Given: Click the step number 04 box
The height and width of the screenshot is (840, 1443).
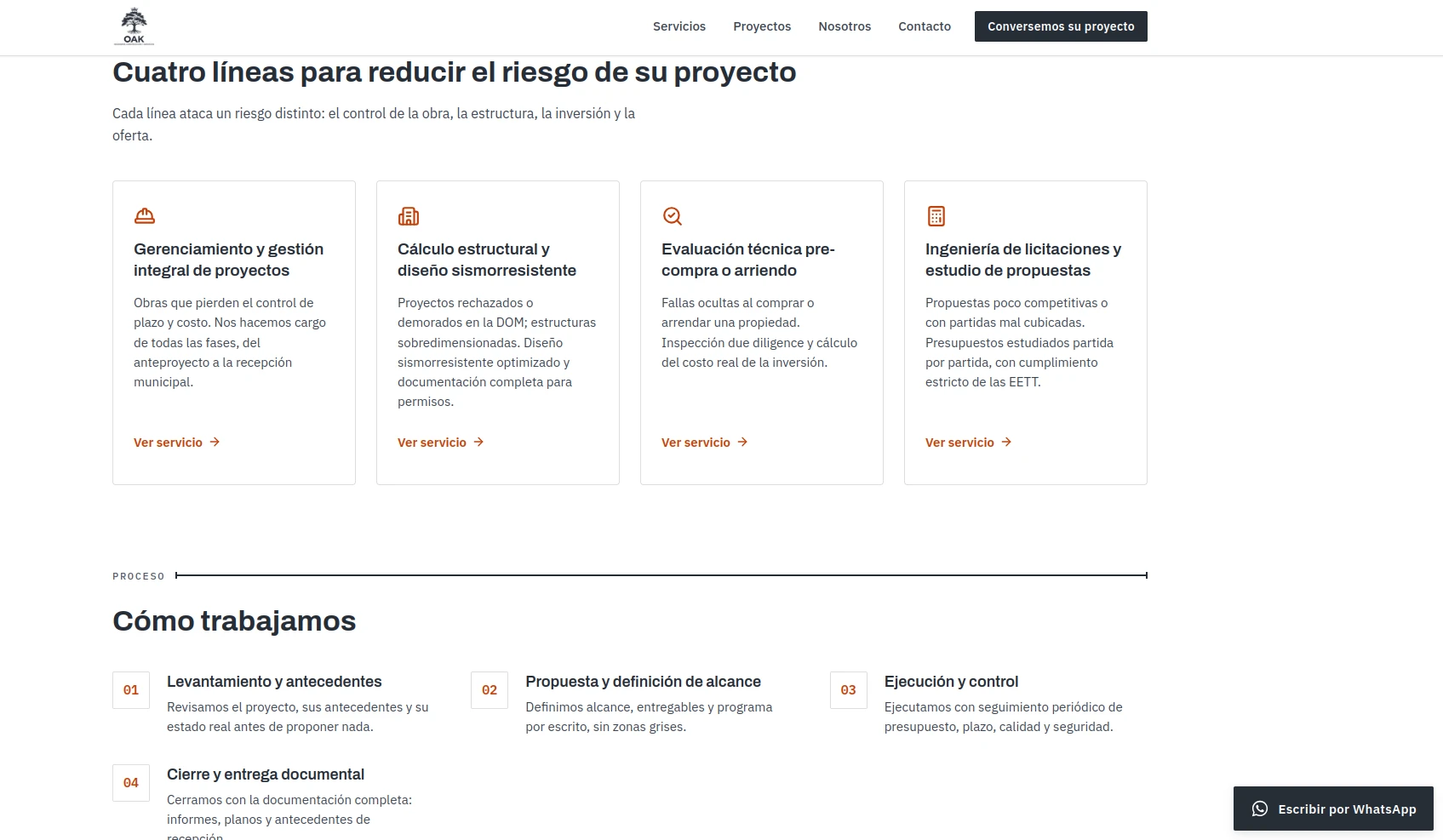Looking at the screenshot, I should point(131,783).
